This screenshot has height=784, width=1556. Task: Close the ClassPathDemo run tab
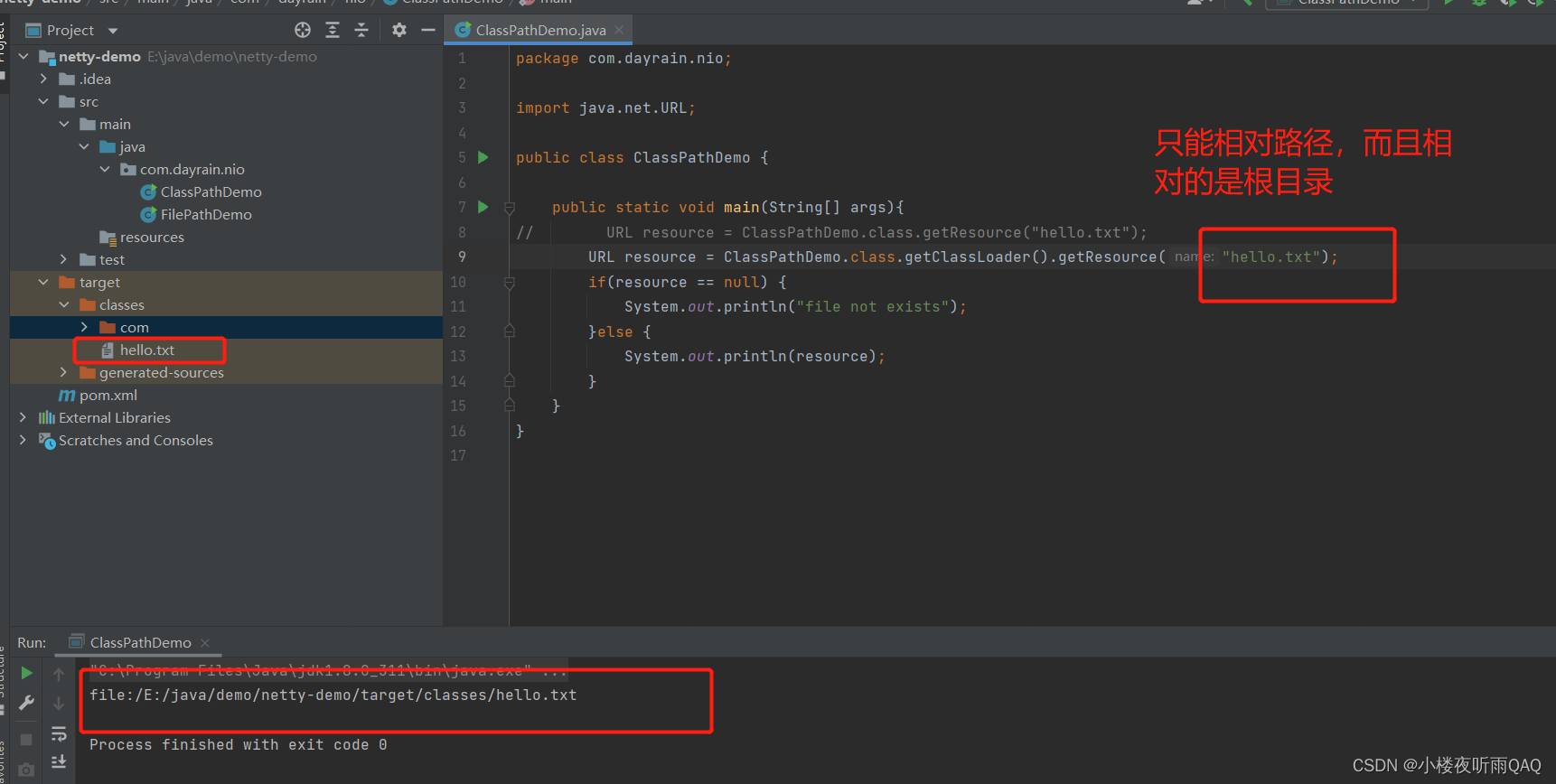coord(205,643)
